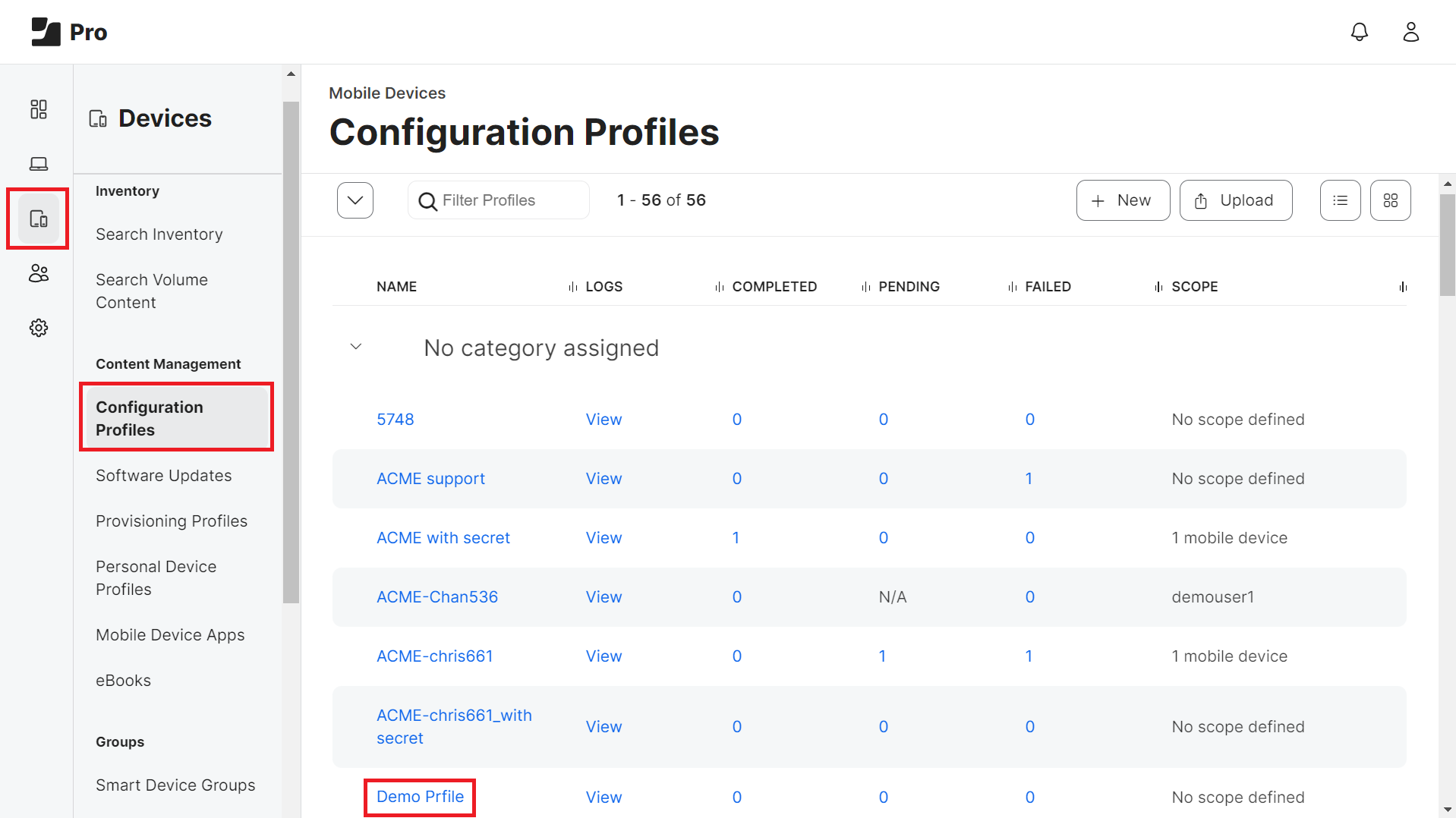Open the Dashboard icon in left rail
The image size is (1456, 818).
pyautogui.click(x=39, y=109)
